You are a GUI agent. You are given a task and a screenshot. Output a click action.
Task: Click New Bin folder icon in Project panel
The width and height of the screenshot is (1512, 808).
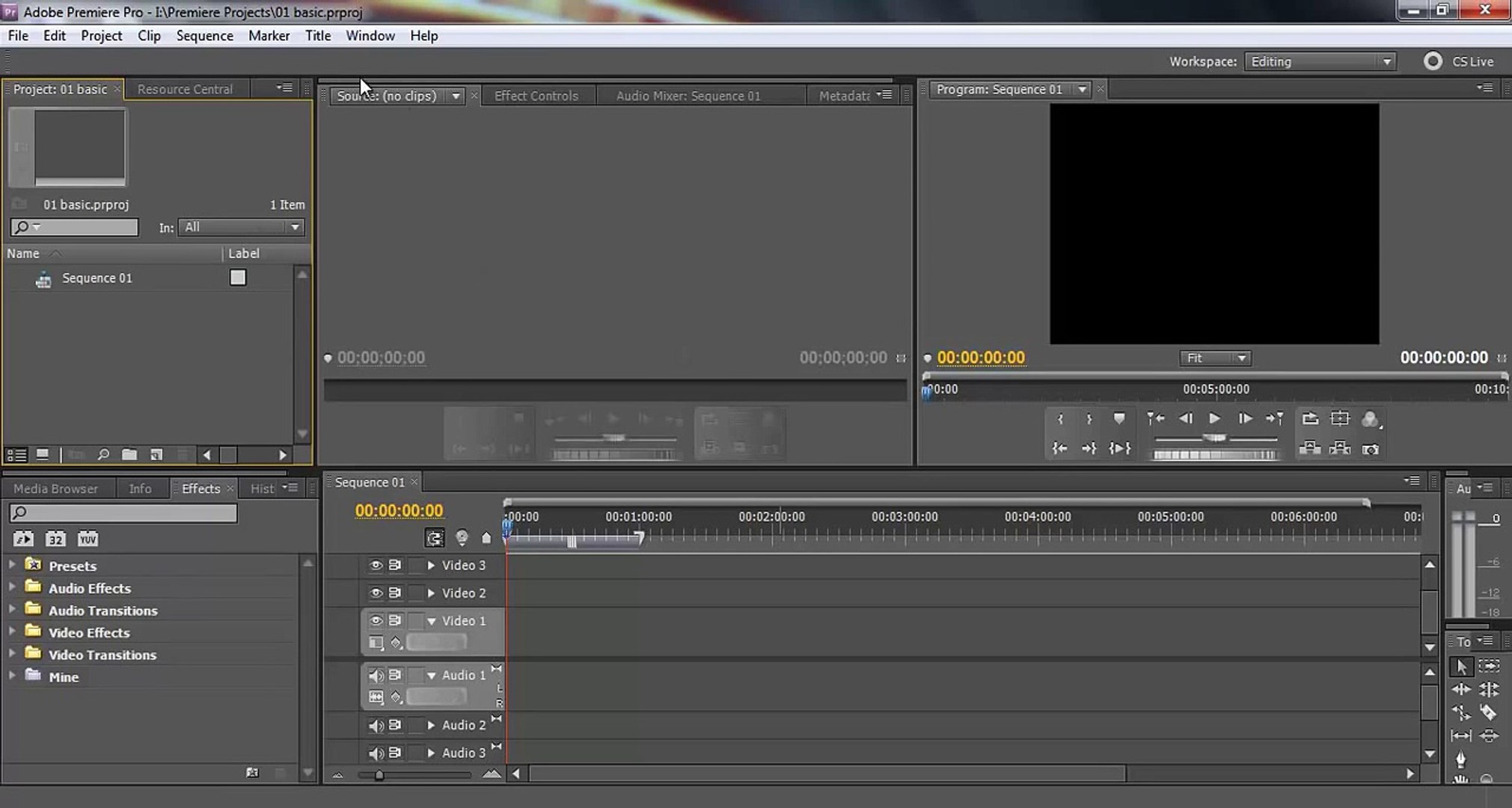point(129,455)
